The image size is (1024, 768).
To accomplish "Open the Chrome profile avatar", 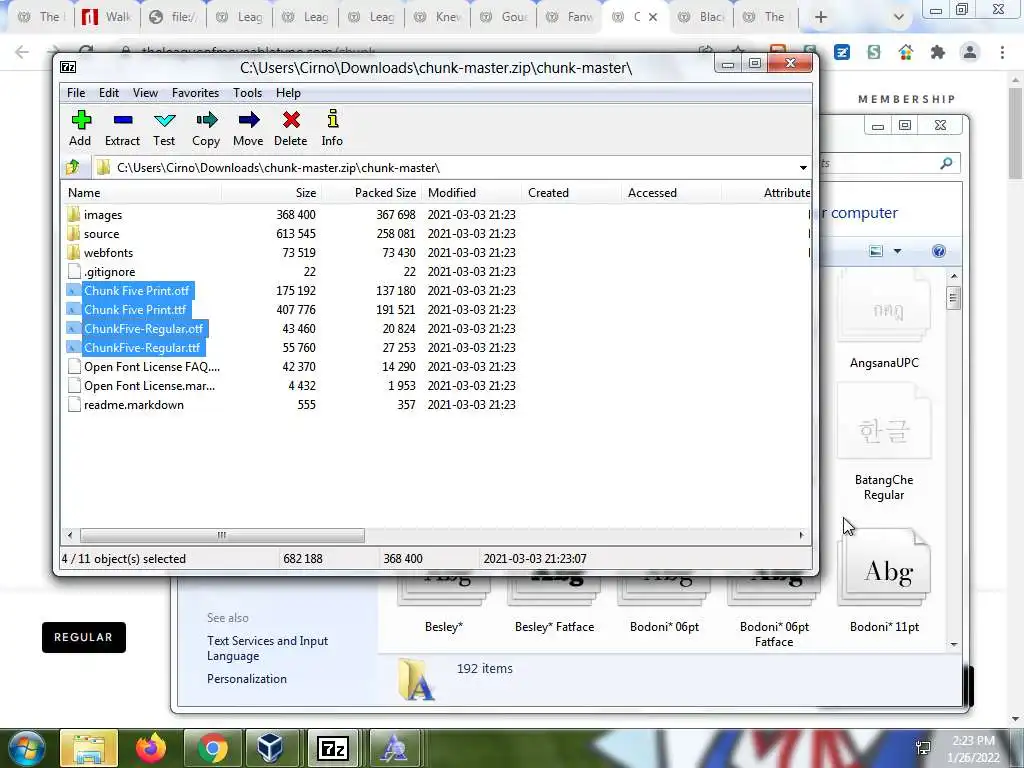I will tap(970, 52).
